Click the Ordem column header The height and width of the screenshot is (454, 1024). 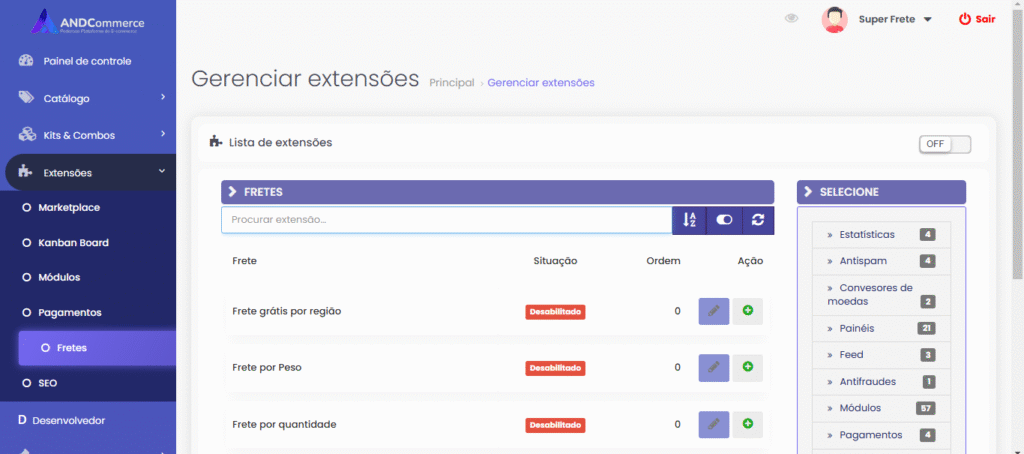[x=664, y=261]
